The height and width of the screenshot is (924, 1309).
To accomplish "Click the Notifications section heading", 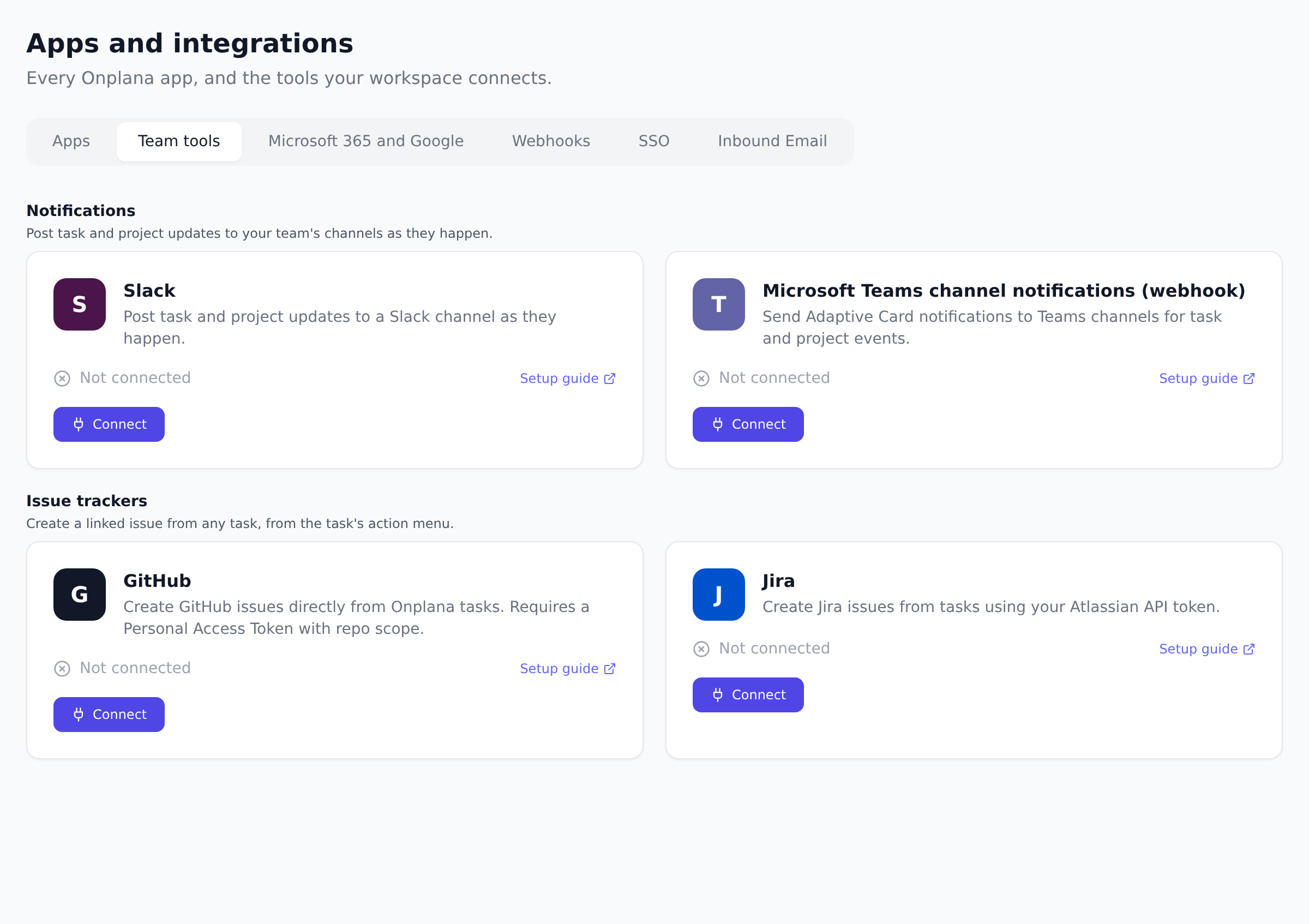I will [x=81, y=211].
